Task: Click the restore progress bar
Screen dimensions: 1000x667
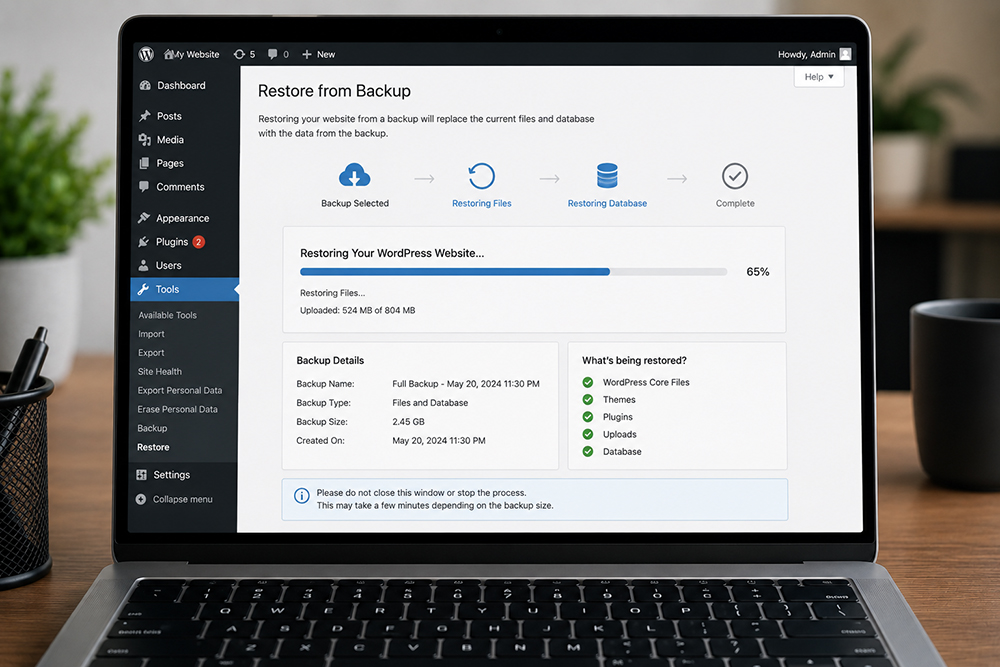Action: point(513,272)
